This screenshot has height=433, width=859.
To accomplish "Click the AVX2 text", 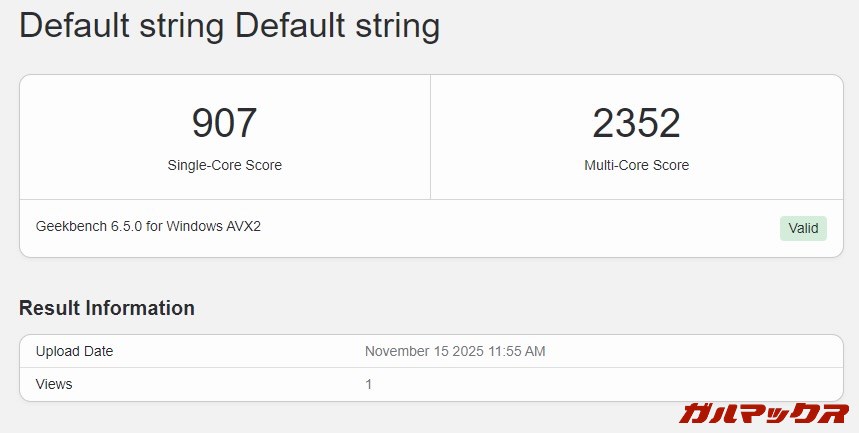I will [x=245, y=226].
